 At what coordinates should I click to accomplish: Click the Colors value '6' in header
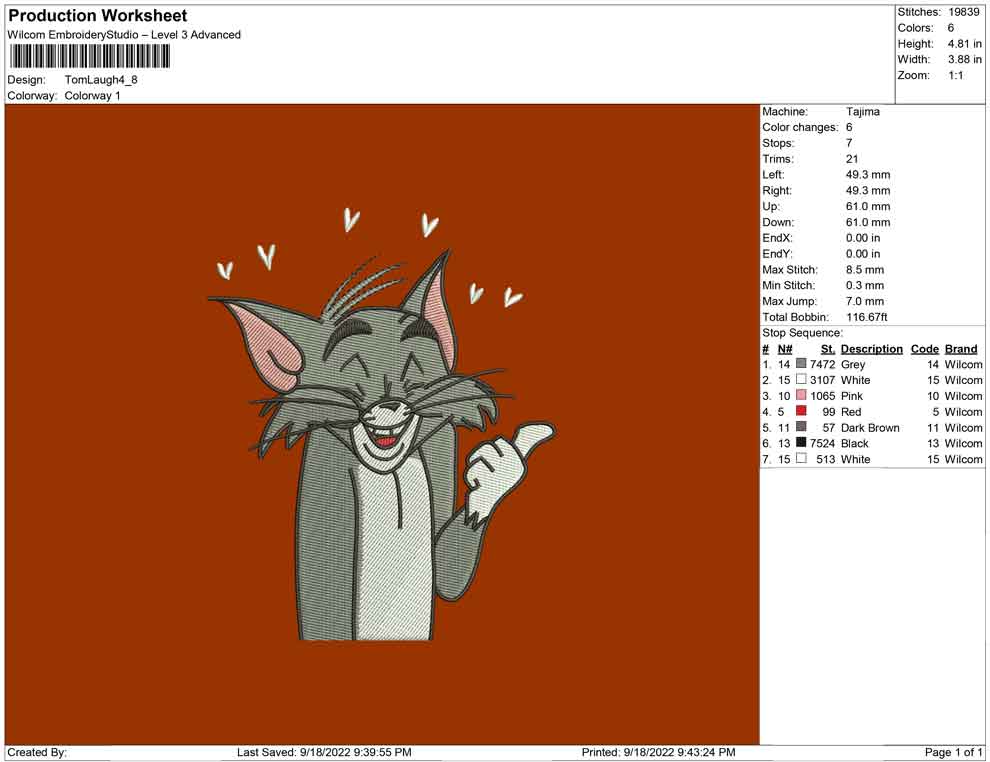coord(951,28)
